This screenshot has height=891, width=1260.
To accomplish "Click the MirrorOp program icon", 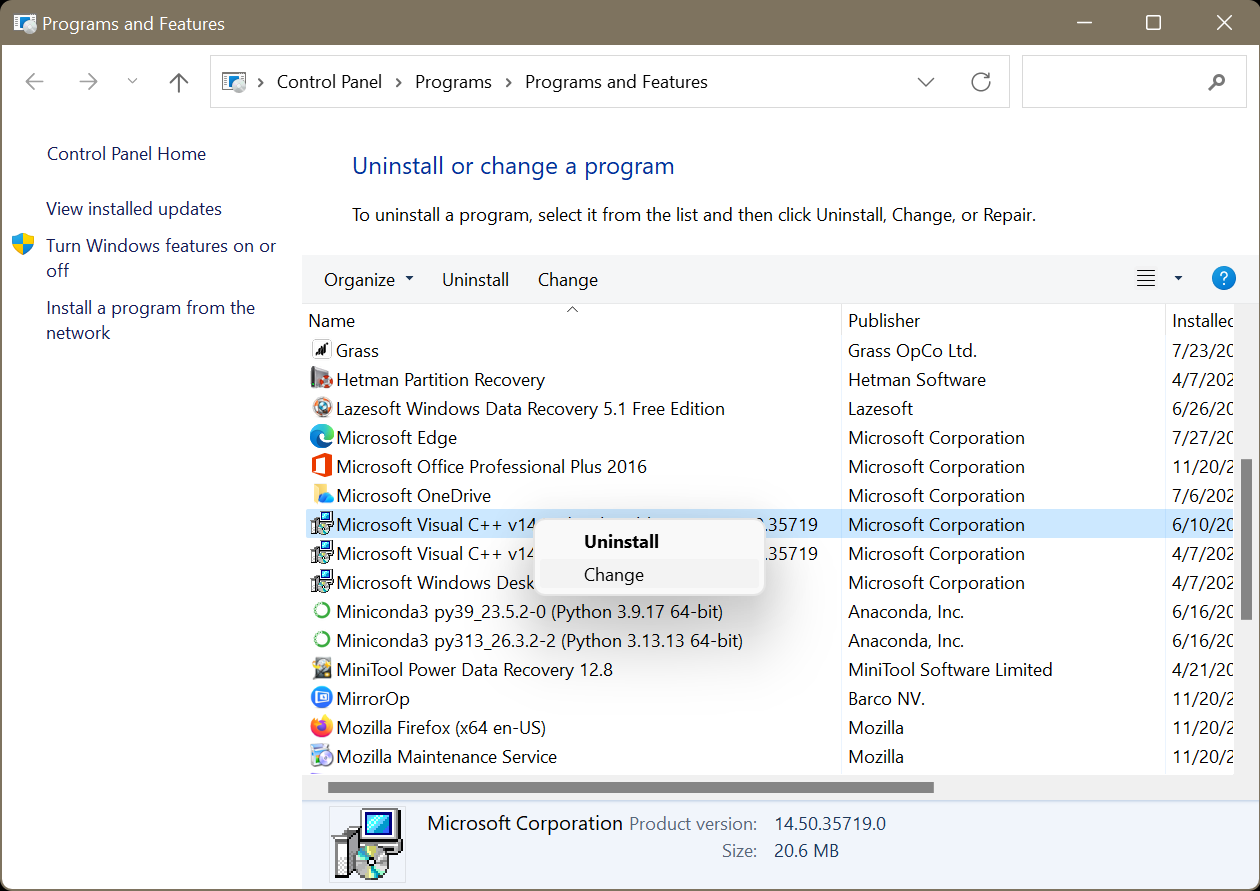I will [322, 698].
